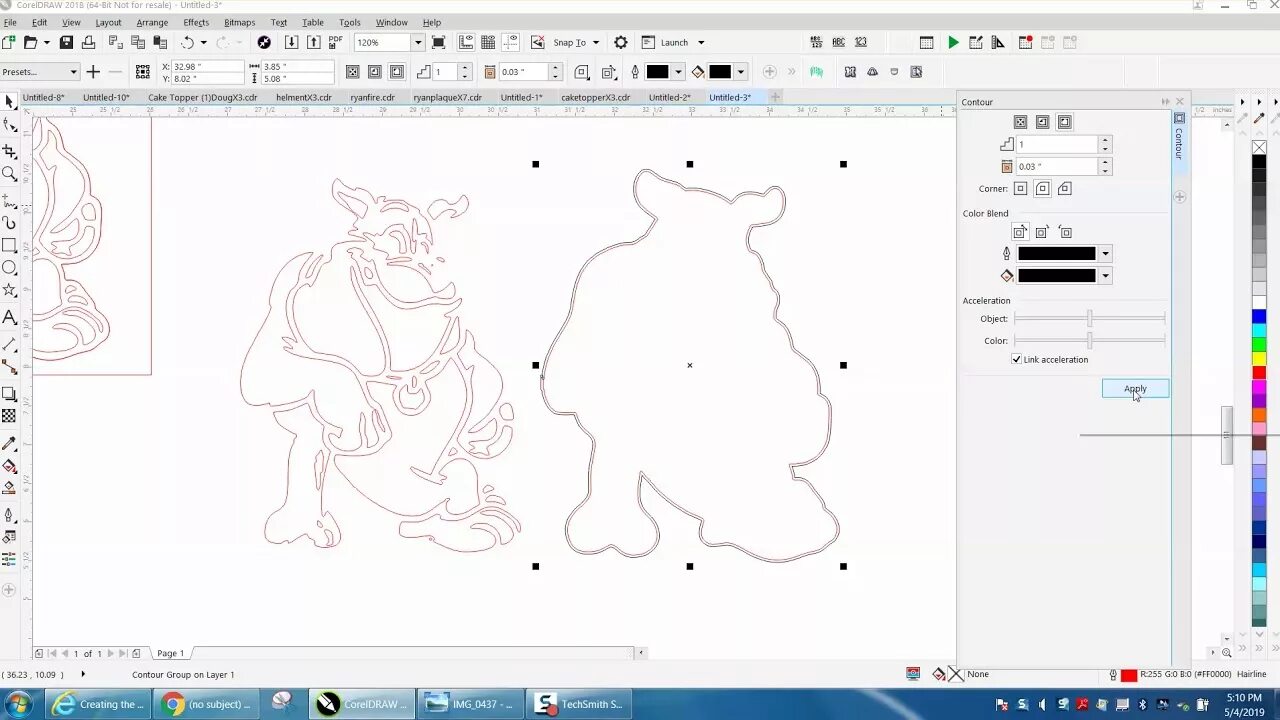
Task: Switch to caketopperX3.cdr document tab
Action: tap(595, 97)
